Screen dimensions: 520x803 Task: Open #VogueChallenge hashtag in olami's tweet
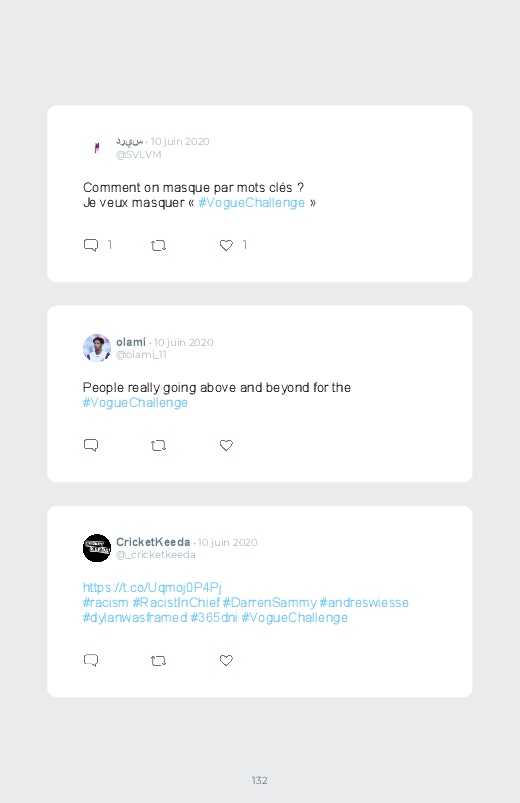[x=135, y=403]
